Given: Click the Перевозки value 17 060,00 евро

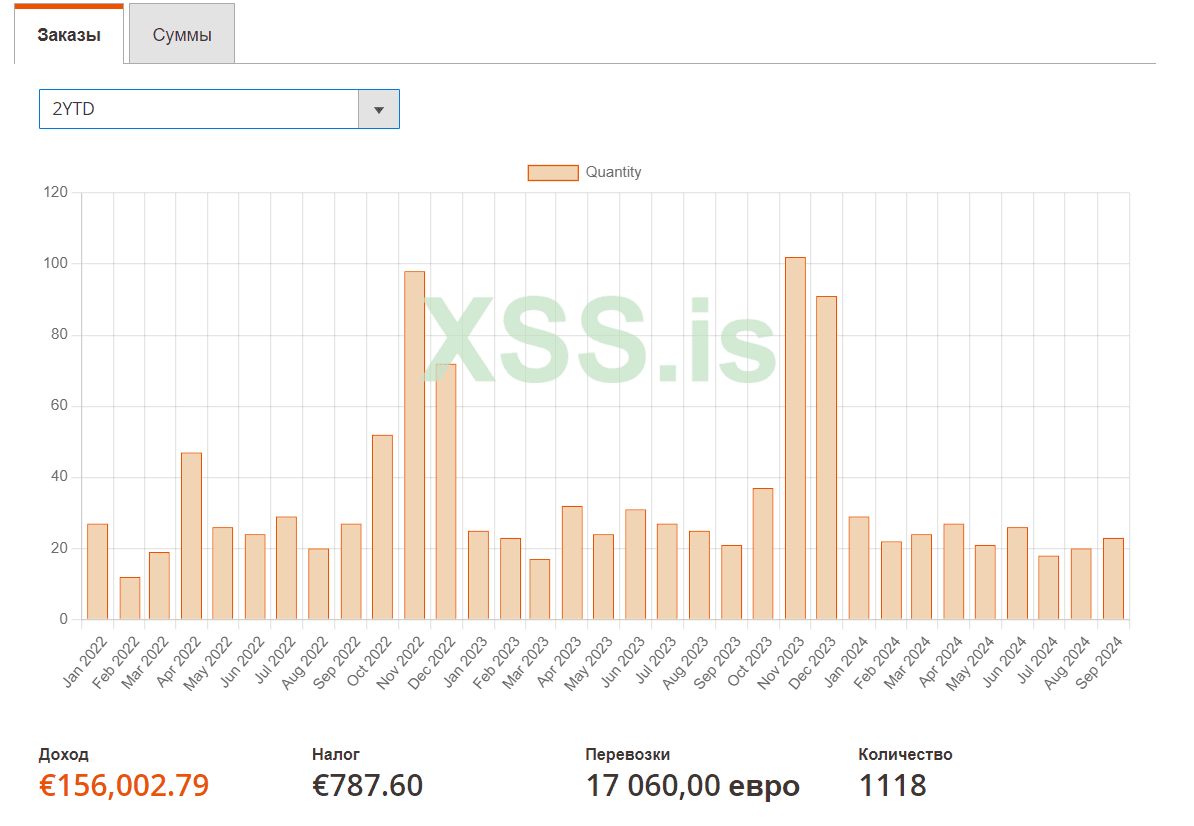Looking at the screenshot, I should pyautogui.click(x=692, y=786).
